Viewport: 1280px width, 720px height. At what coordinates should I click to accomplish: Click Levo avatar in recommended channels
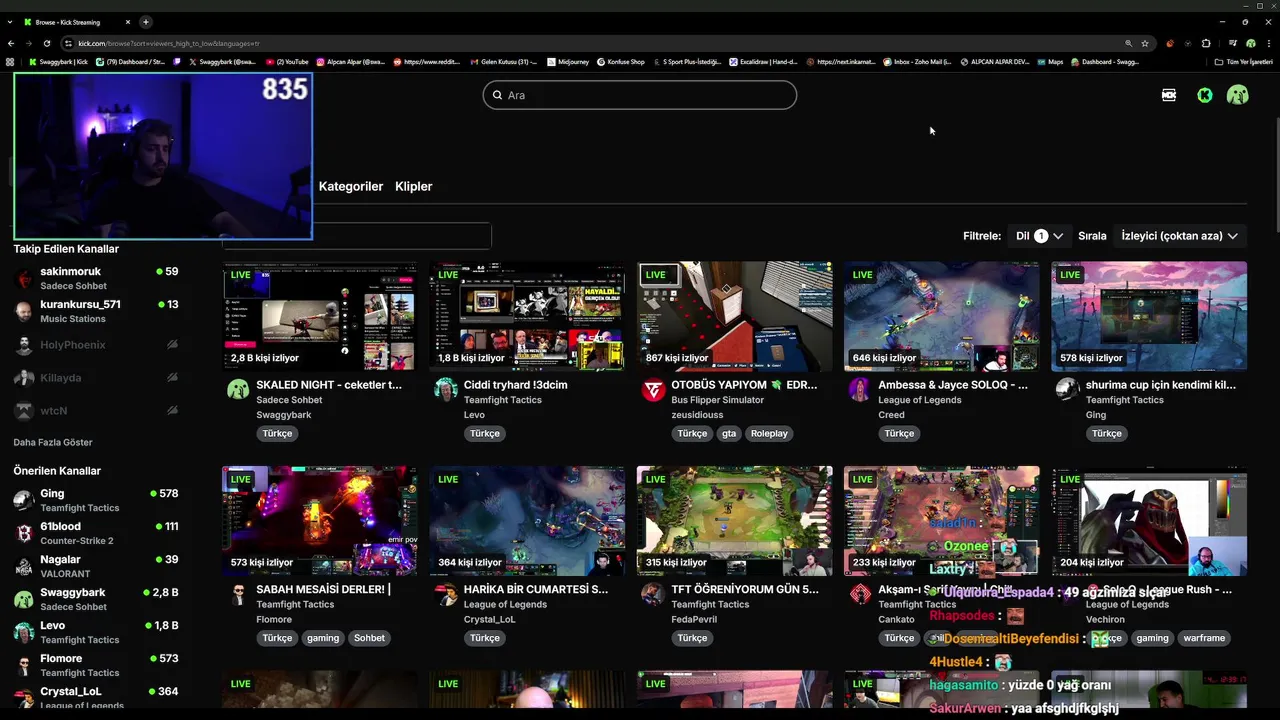[24, 632]
